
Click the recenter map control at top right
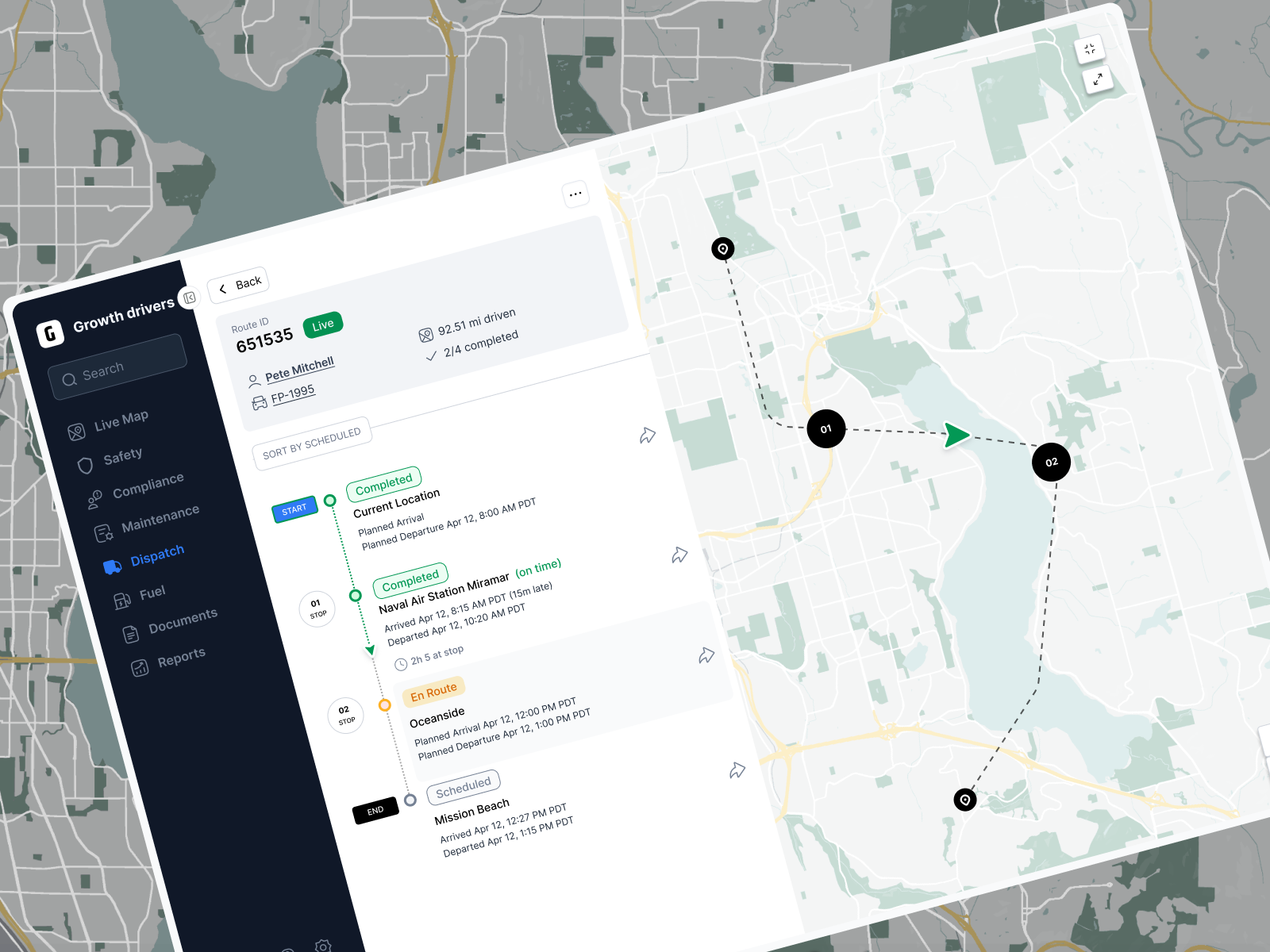coord(1091,48)
